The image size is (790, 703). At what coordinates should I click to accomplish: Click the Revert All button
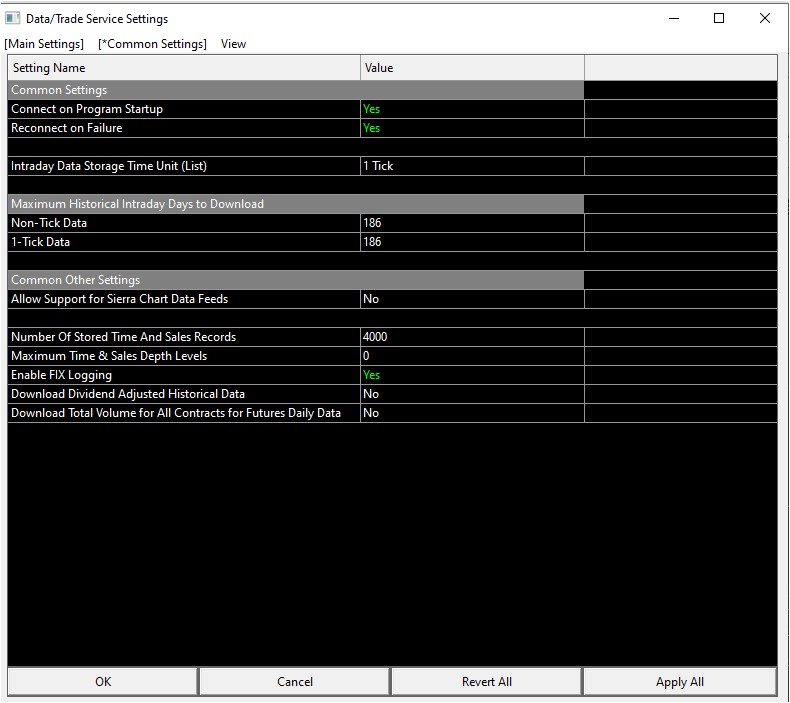pos(487,681)
